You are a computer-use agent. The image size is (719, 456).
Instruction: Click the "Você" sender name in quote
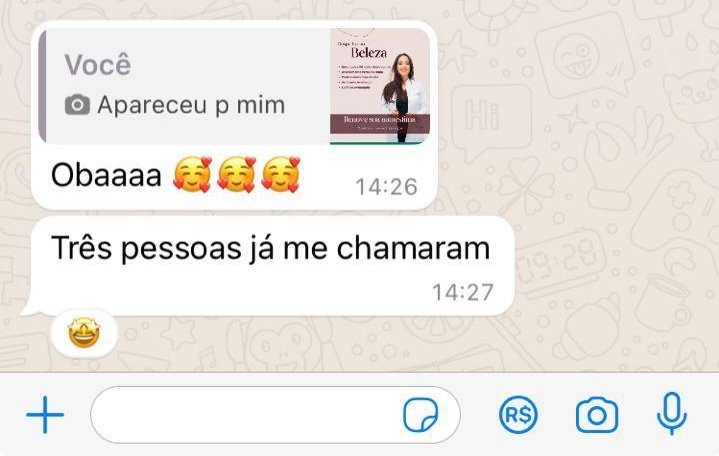click(x=98, y=64)
